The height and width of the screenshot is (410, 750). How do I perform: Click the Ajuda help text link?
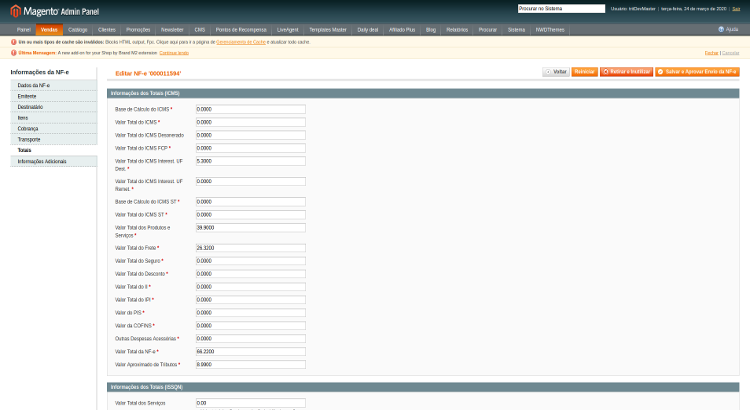[x=732, y=29]
